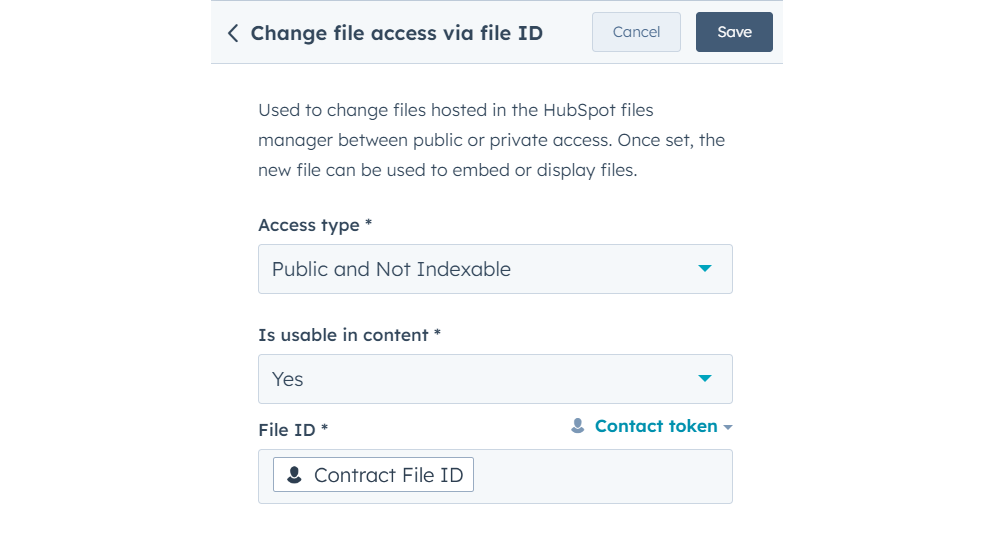Open the Contact token link

[x=656, y=426]
